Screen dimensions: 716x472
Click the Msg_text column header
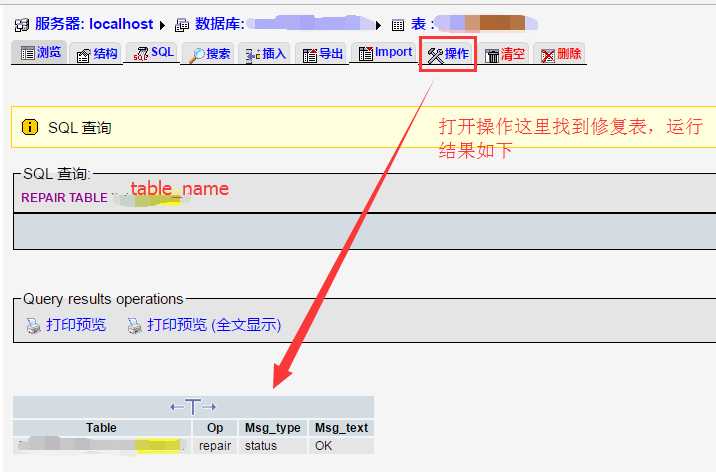tap(342, 428)
